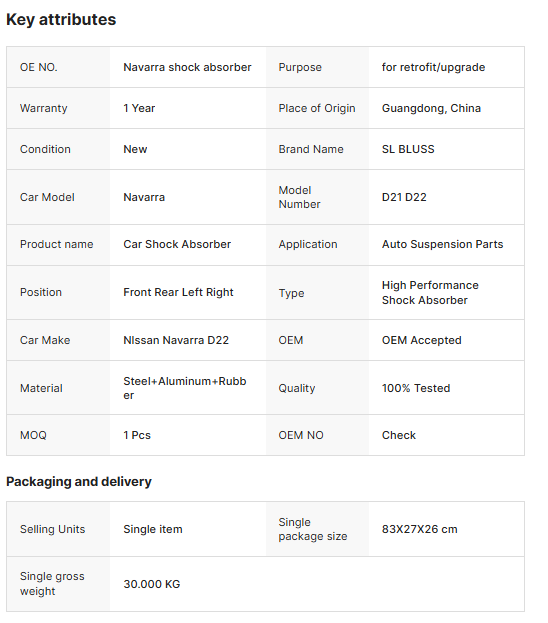Screen dimensions: 548x623
Task: Click the 100% Tested quality value
Action: [x=416, y=388]
